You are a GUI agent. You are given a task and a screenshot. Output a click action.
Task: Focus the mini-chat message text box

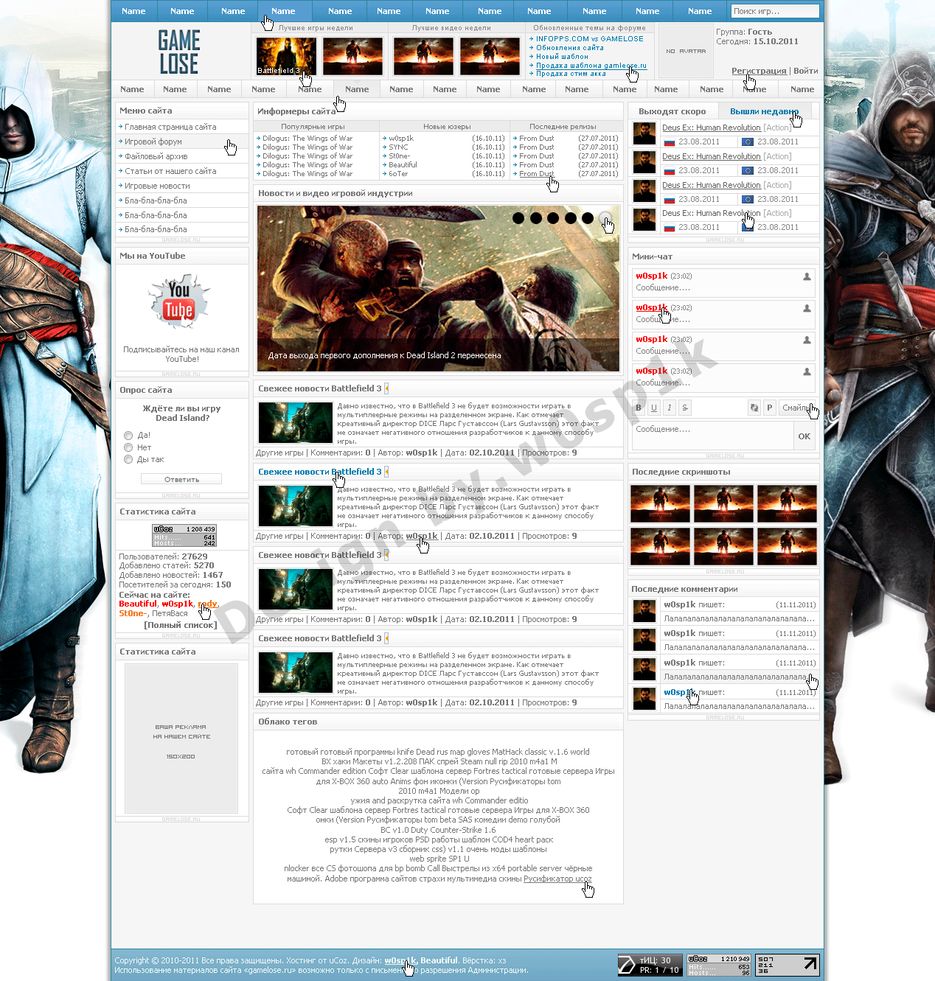pos(712,436)
